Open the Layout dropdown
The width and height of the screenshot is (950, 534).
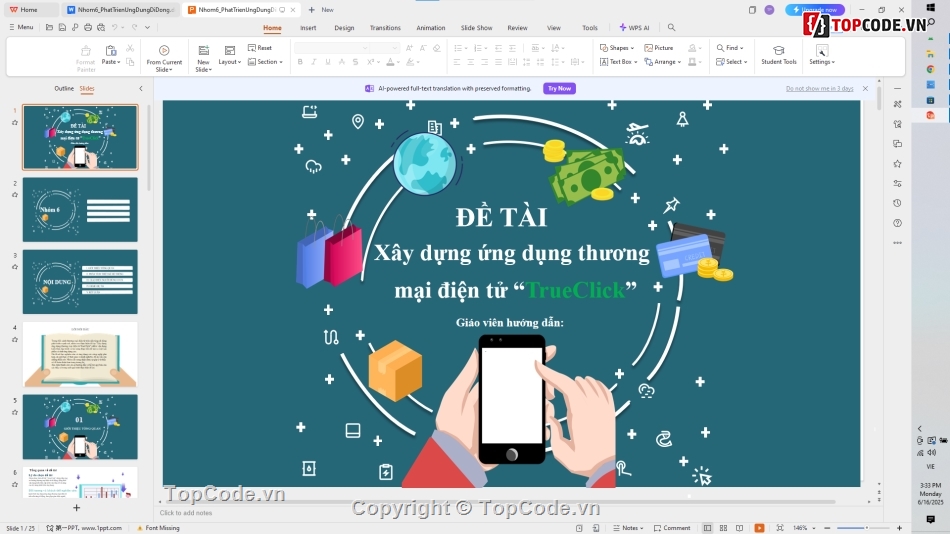point(230,55)
